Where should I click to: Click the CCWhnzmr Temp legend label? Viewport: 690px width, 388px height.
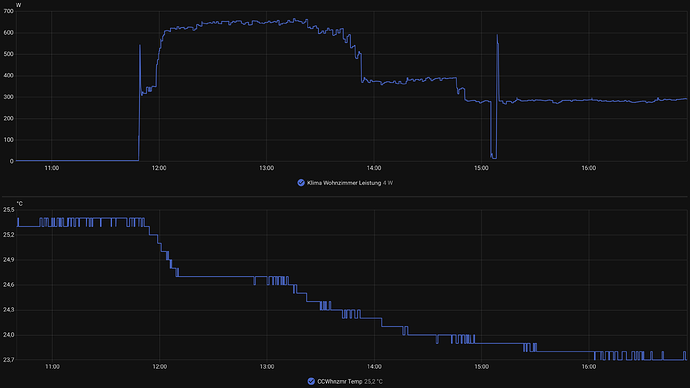pos(340,381)
